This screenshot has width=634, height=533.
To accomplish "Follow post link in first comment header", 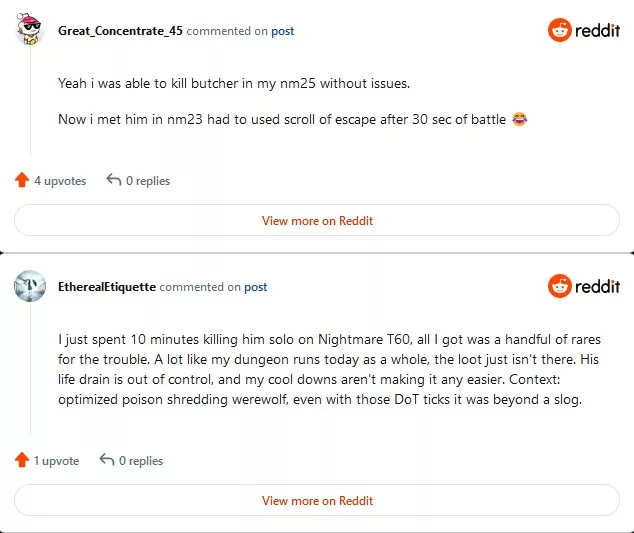I will [x=282, y=31].
